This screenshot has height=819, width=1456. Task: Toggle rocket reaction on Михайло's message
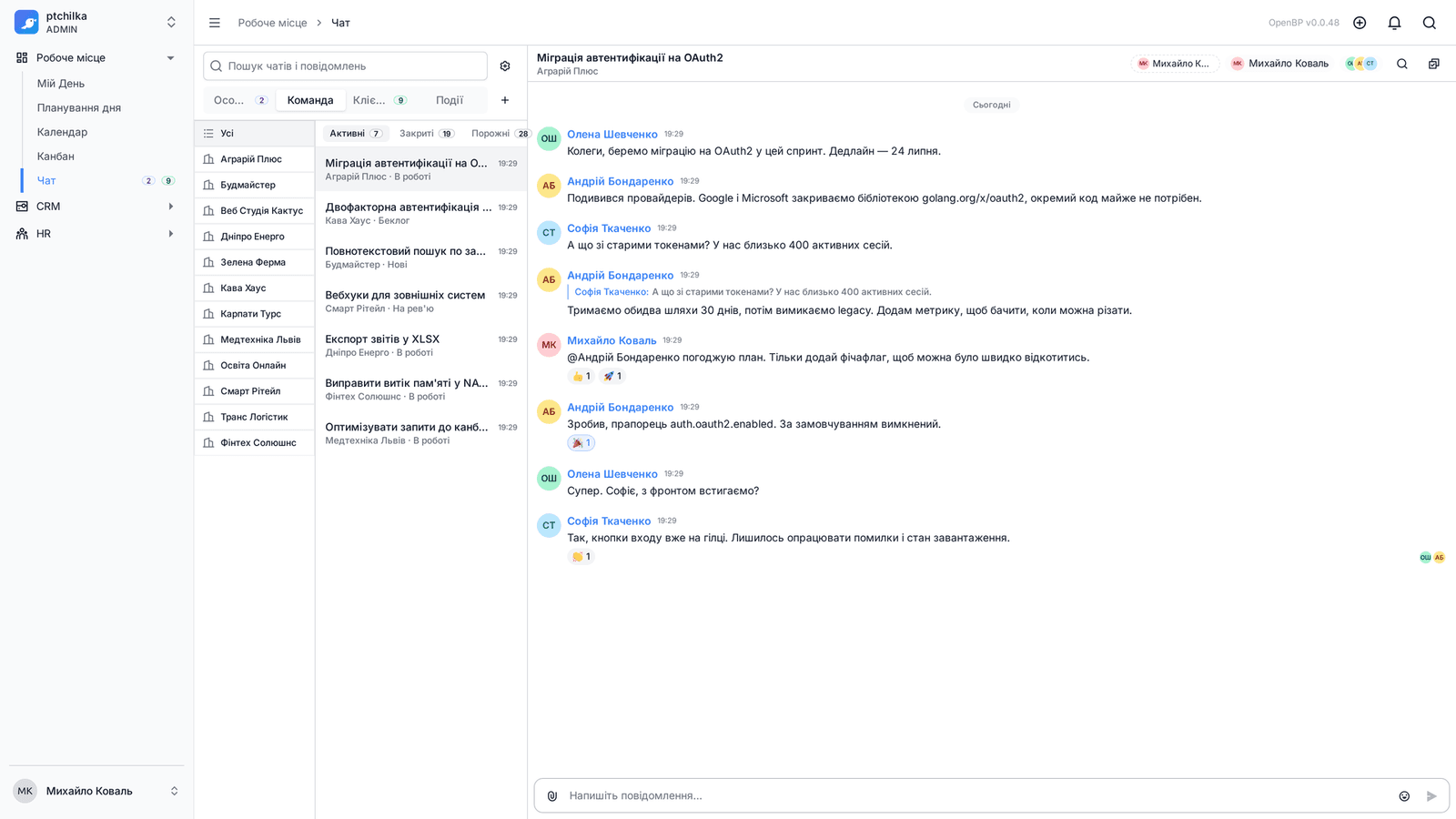coord(612,376)
